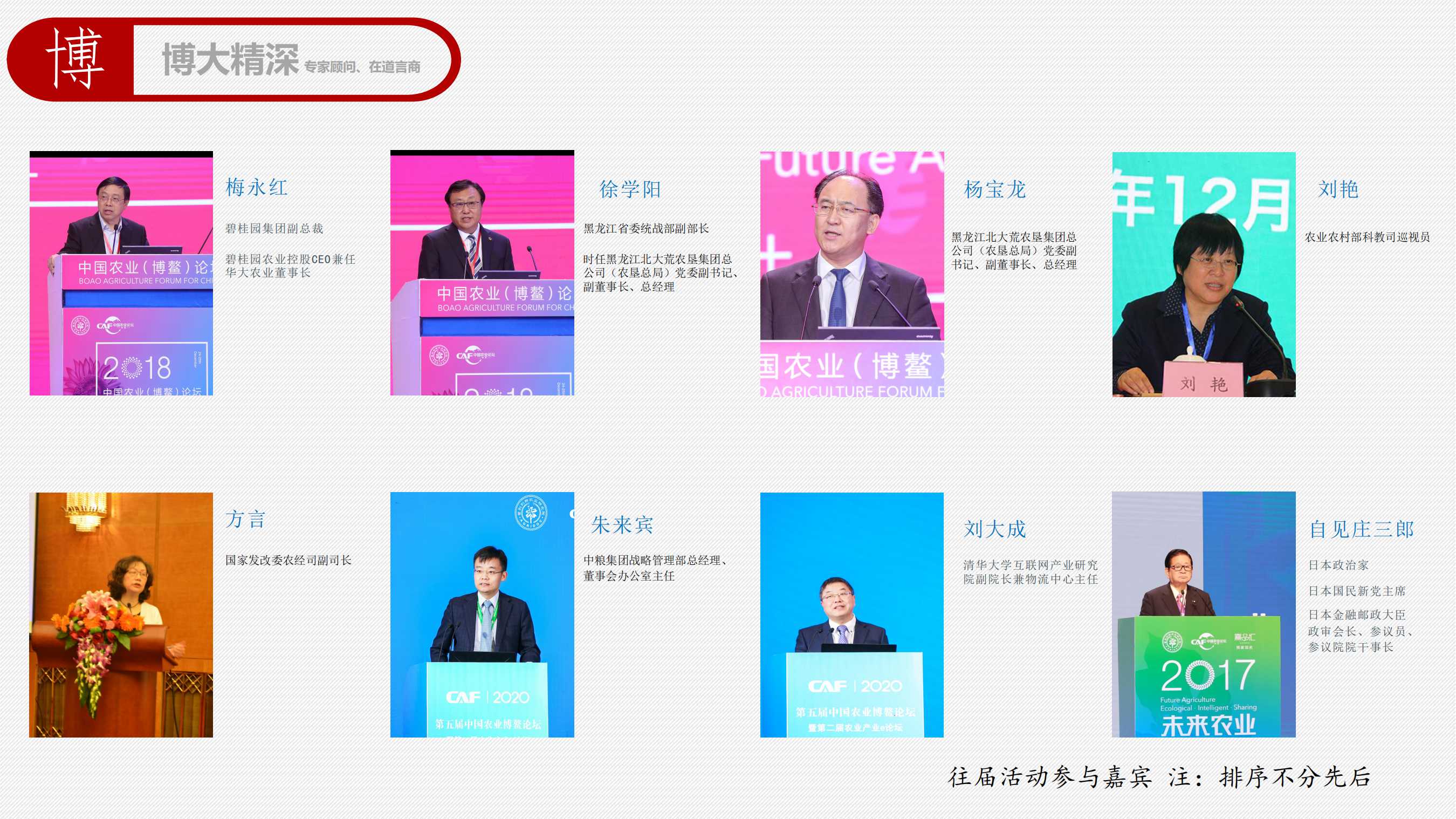Select the name text 梅永红
The height and width of the screenshot is (819, 1456).
257,187
